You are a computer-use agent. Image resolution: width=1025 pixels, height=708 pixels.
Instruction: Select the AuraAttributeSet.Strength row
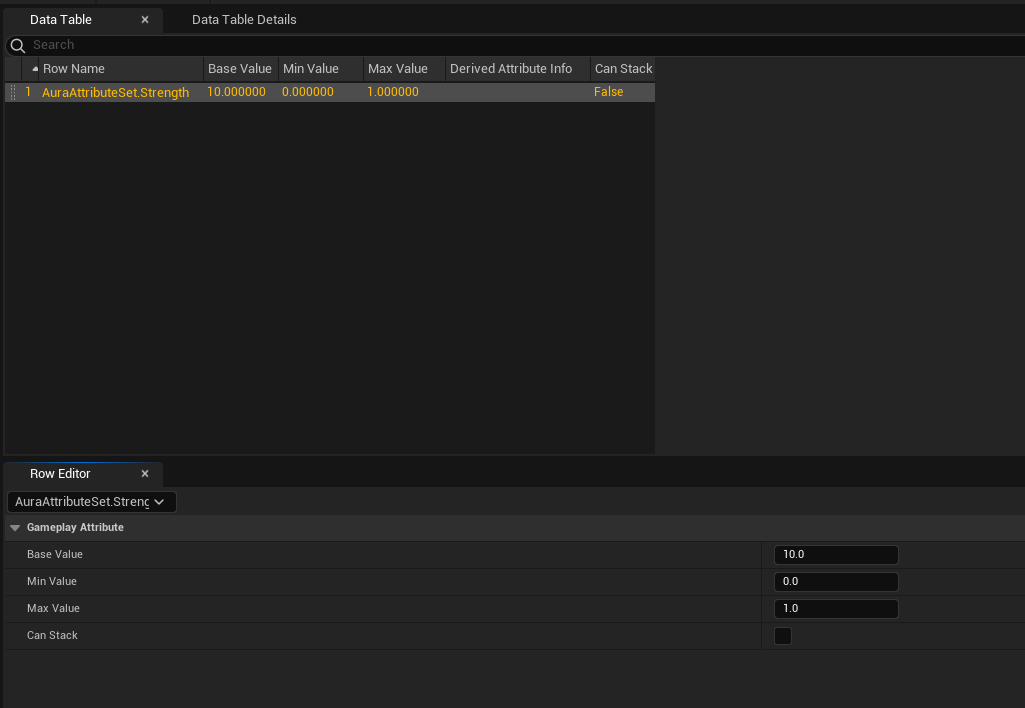(x=115, y=91)
